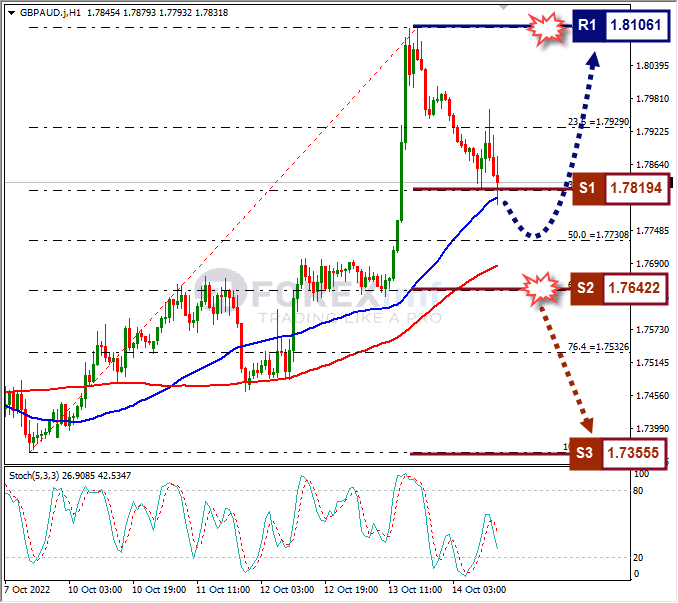Image resolution: width=678 pixels, height=603 pixels.
Task: Select the S2 value 1.76422
Action: tap(634, 288)
